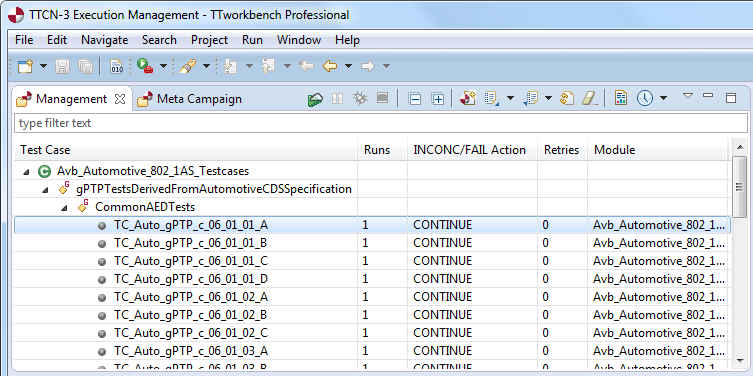Click the Pause execution icon

[338, 99]
